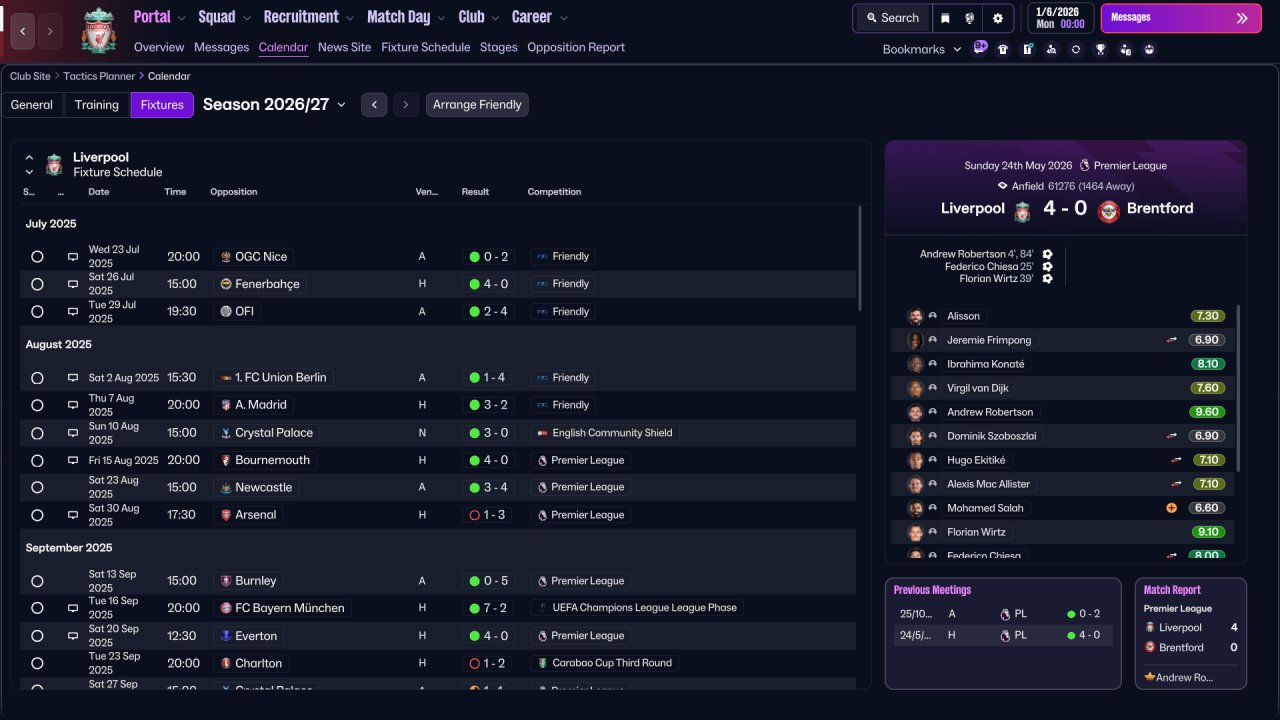
Task: Click the Liverpool club crest in header
Action: click(x=98, y=30)
